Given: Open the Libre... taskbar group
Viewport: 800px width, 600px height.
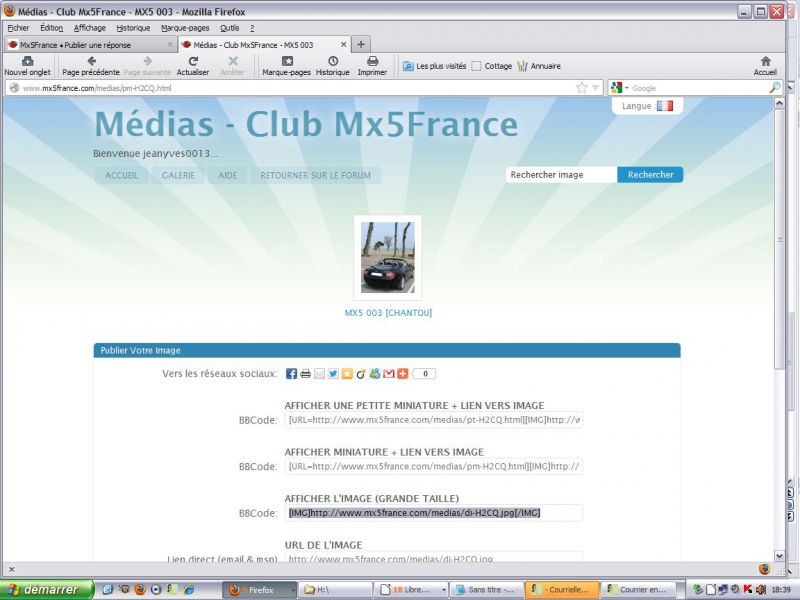Looking at the screenshot, I should [x=411, y=590].
